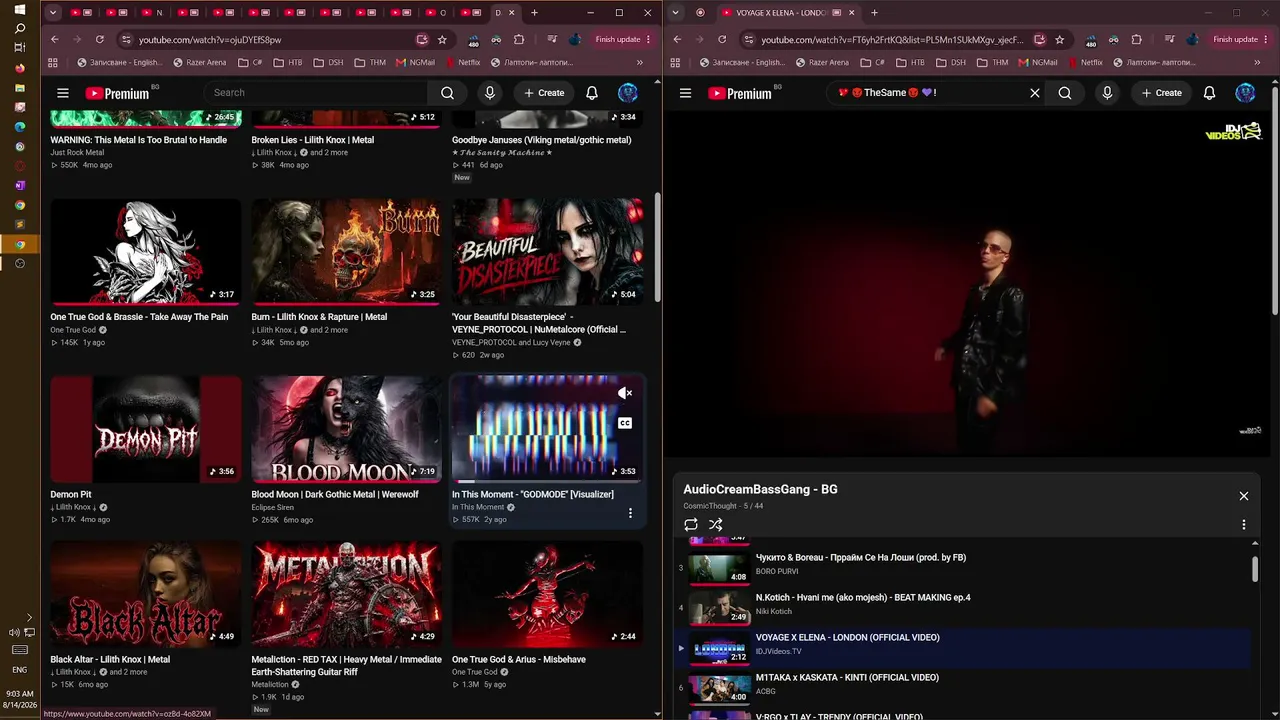Toggle captions on the GODMODE preview
This screenshot has width=1280, height=720.
pyautogui.click(x=625, y=423)
